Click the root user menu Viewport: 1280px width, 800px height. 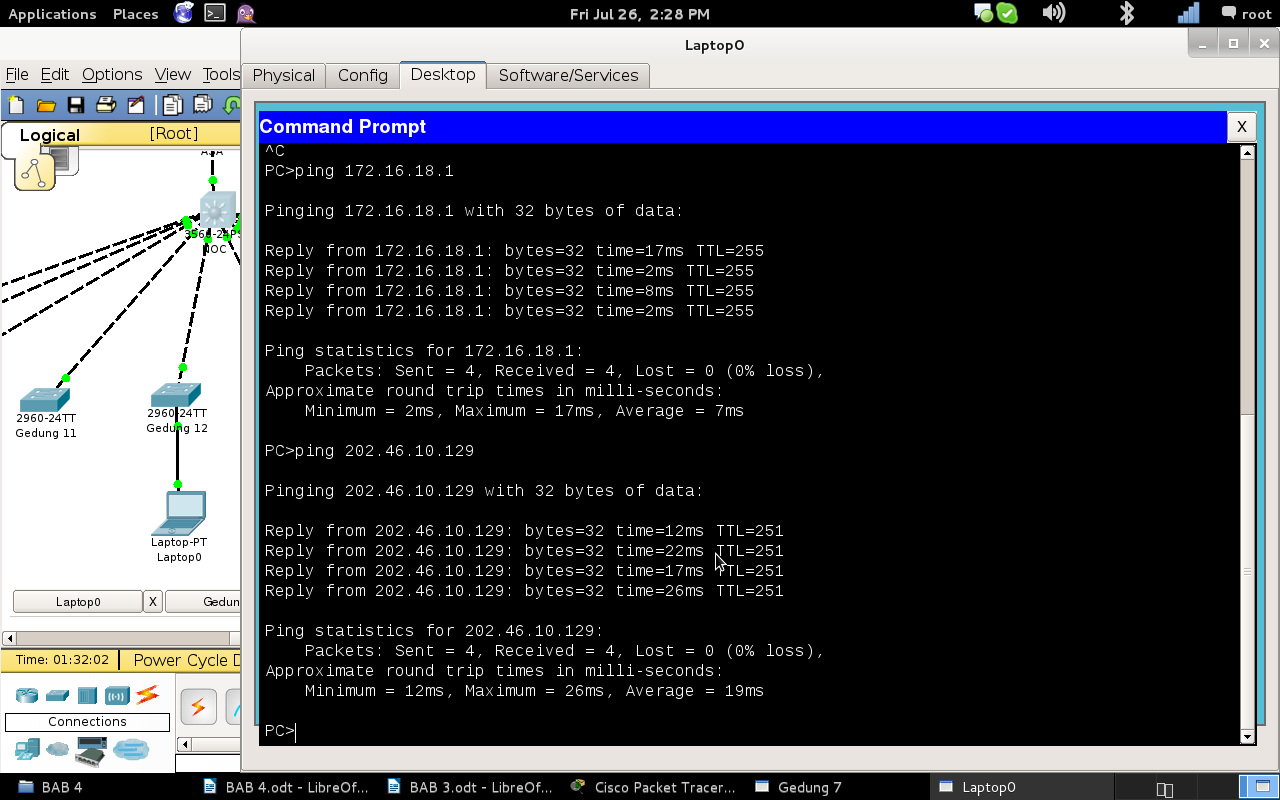pyautogui.click(x=1247, y=14)
